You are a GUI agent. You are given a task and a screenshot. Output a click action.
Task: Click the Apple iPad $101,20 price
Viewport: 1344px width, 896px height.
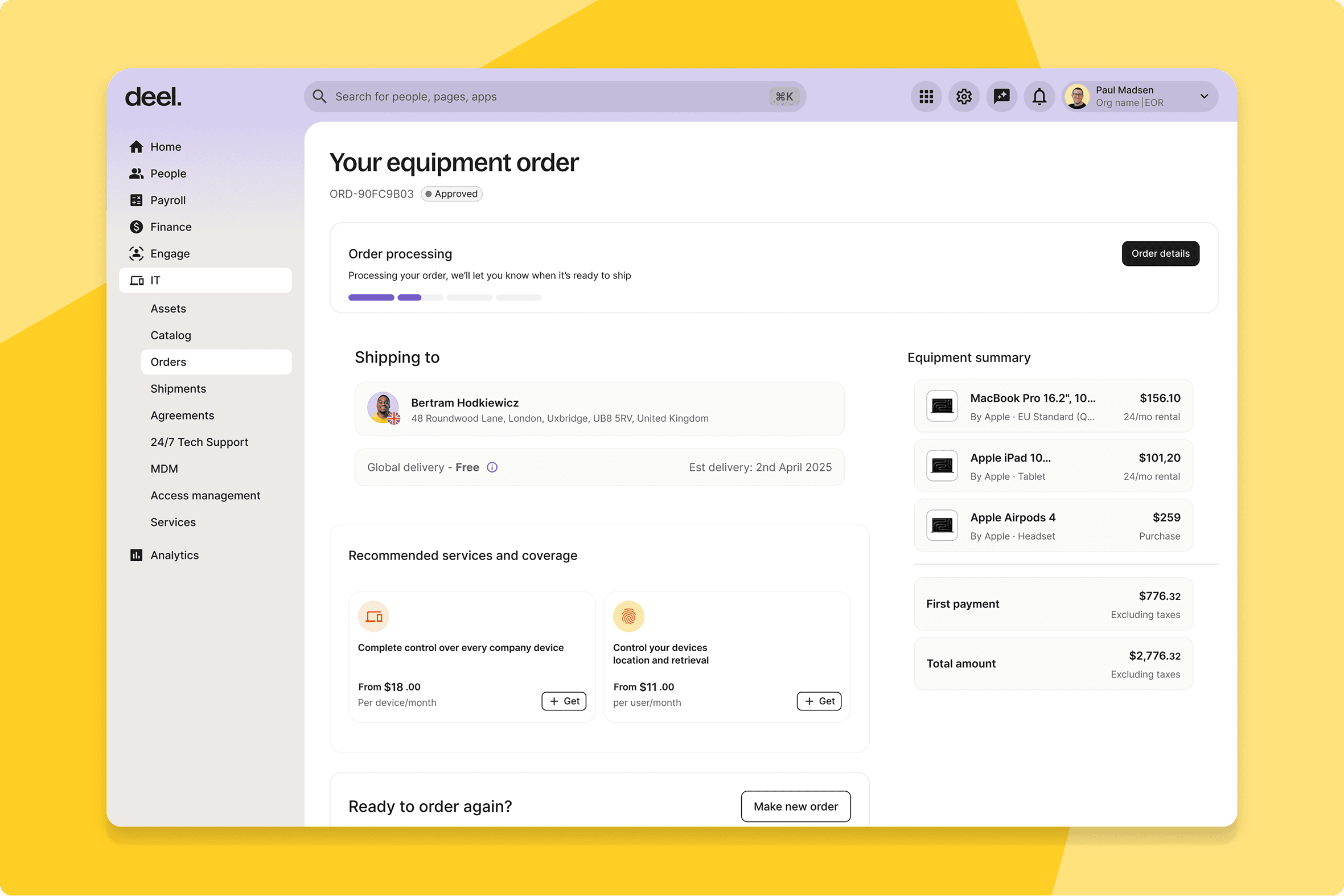tap(1160, 458)
